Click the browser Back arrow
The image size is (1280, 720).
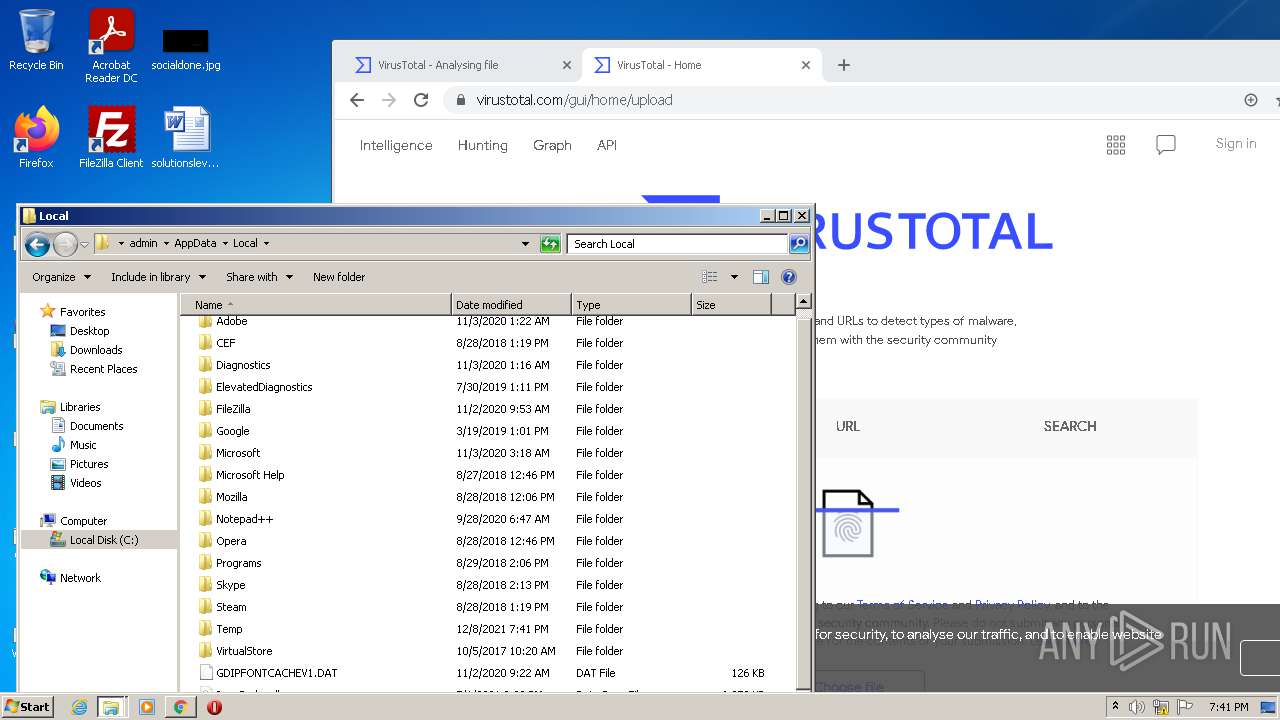[x=357, y=100]
